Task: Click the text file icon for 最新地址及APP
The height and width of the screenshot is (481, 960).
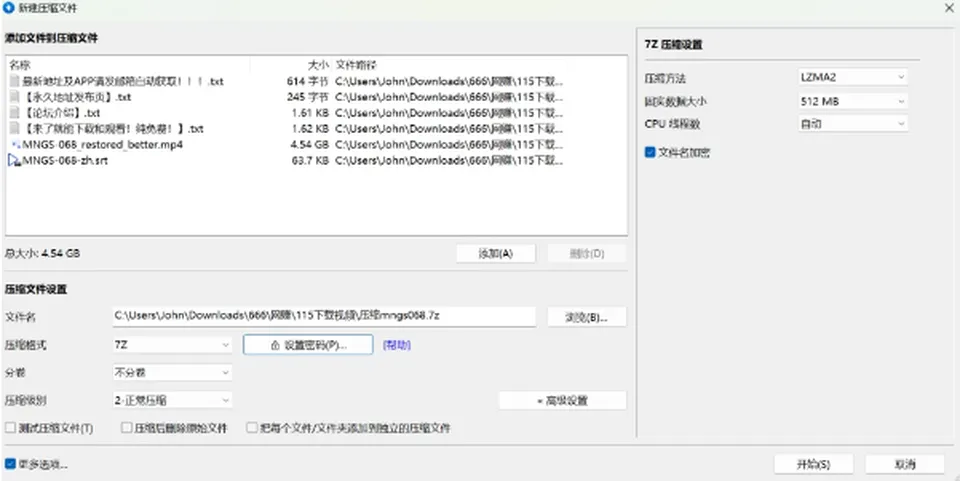Action: coord(15,81)
